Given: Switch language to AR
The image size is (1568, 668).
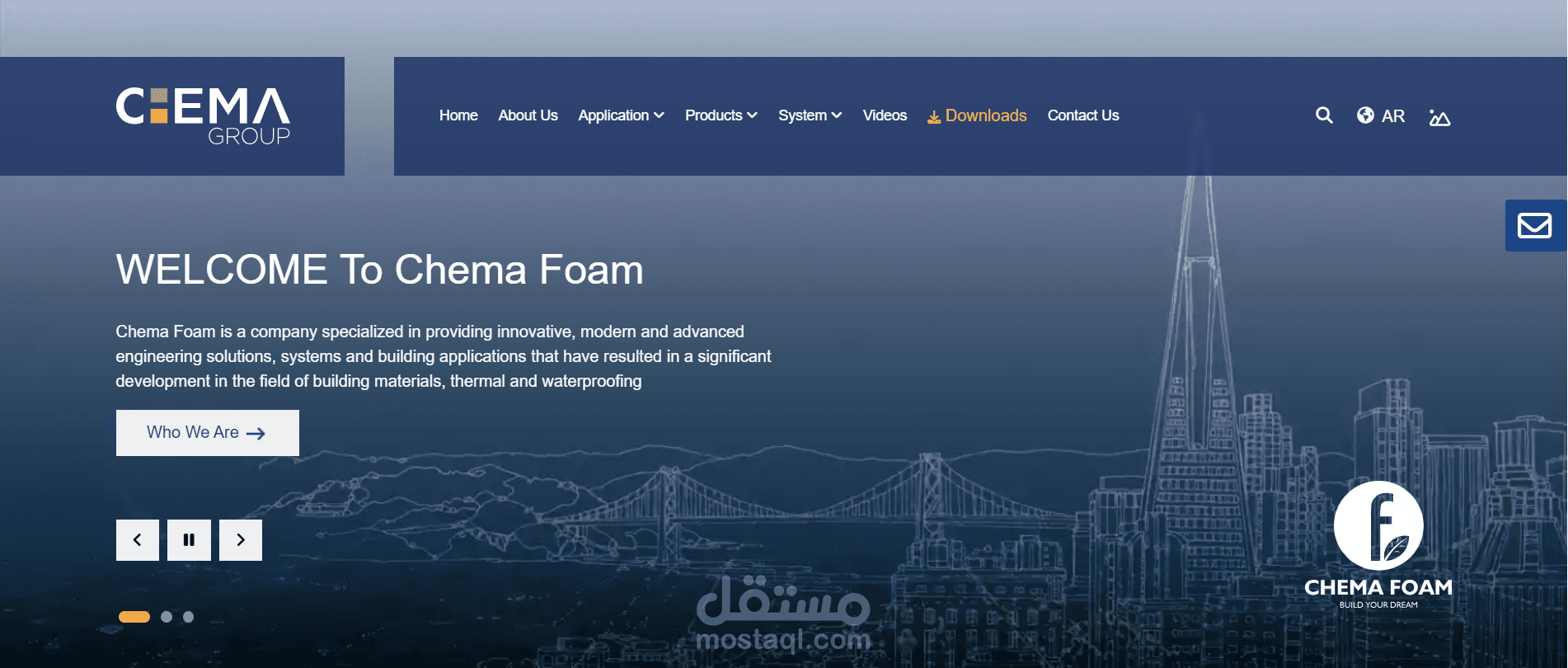Looking at the screenshot, I should pos(1393,116).
